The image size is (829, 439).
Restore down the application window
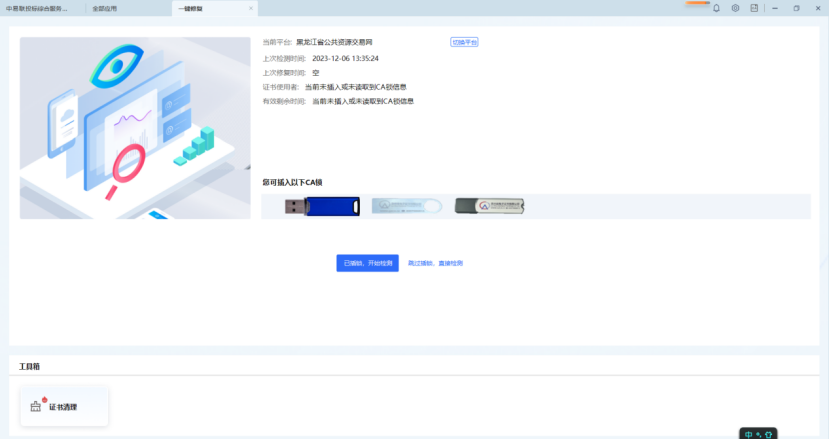[x=796, y=8]
